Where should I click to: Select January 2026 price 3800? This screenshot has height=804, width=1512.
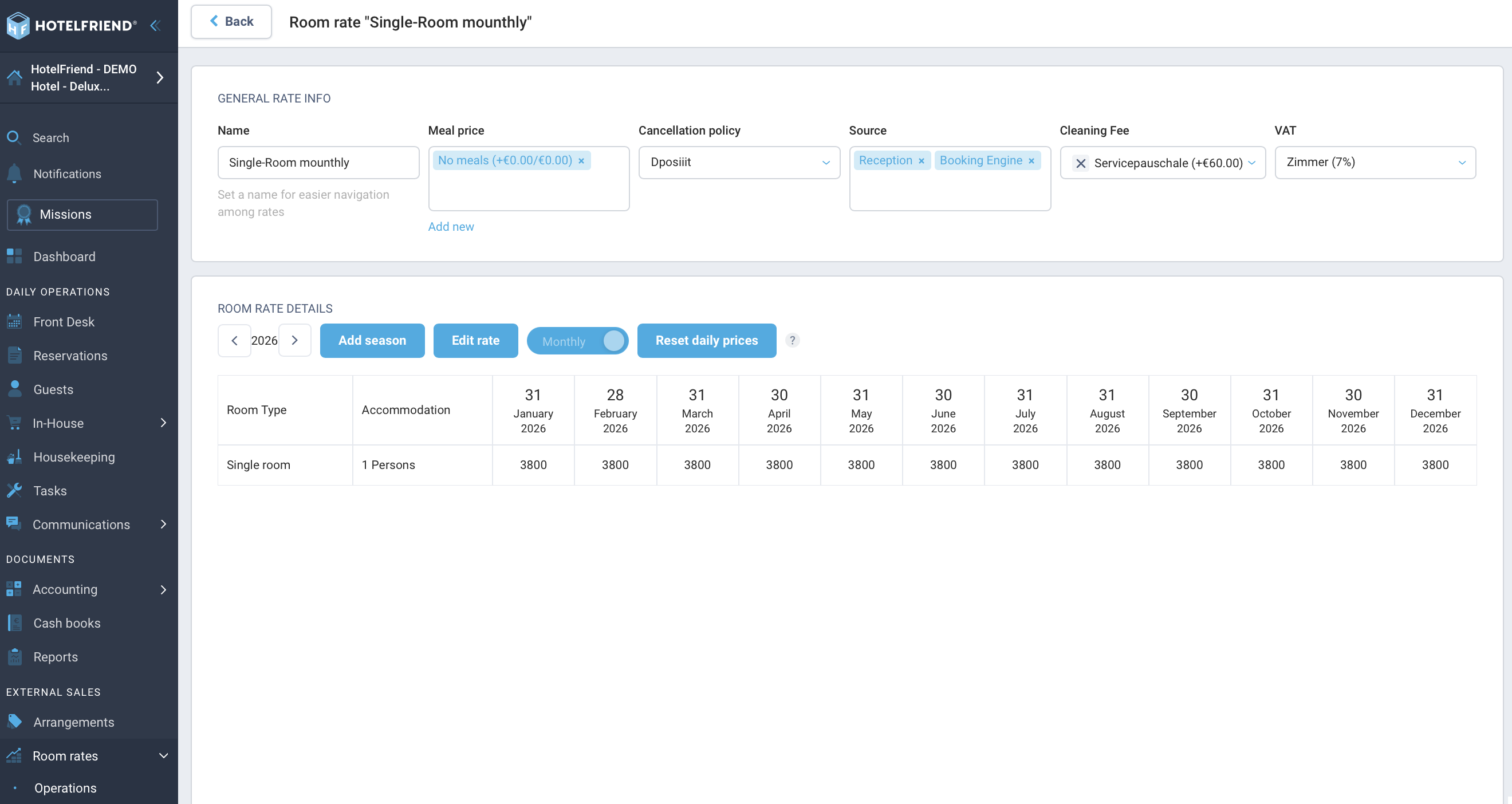[533, 465]
